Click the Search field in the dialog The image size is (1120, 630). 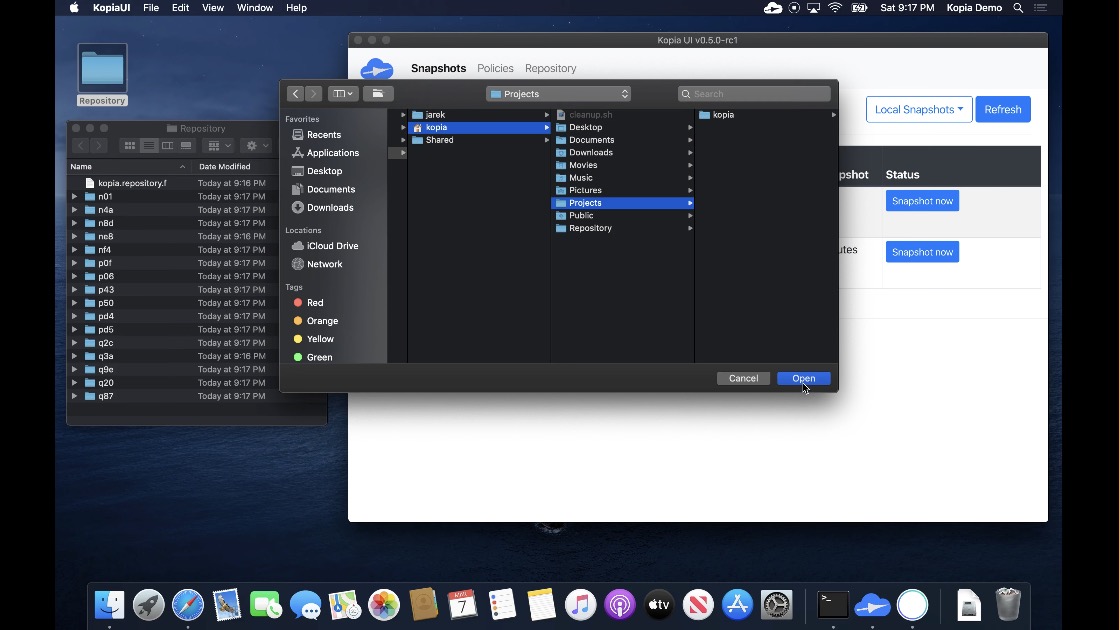pyautogui.click(x=755, y=93)
